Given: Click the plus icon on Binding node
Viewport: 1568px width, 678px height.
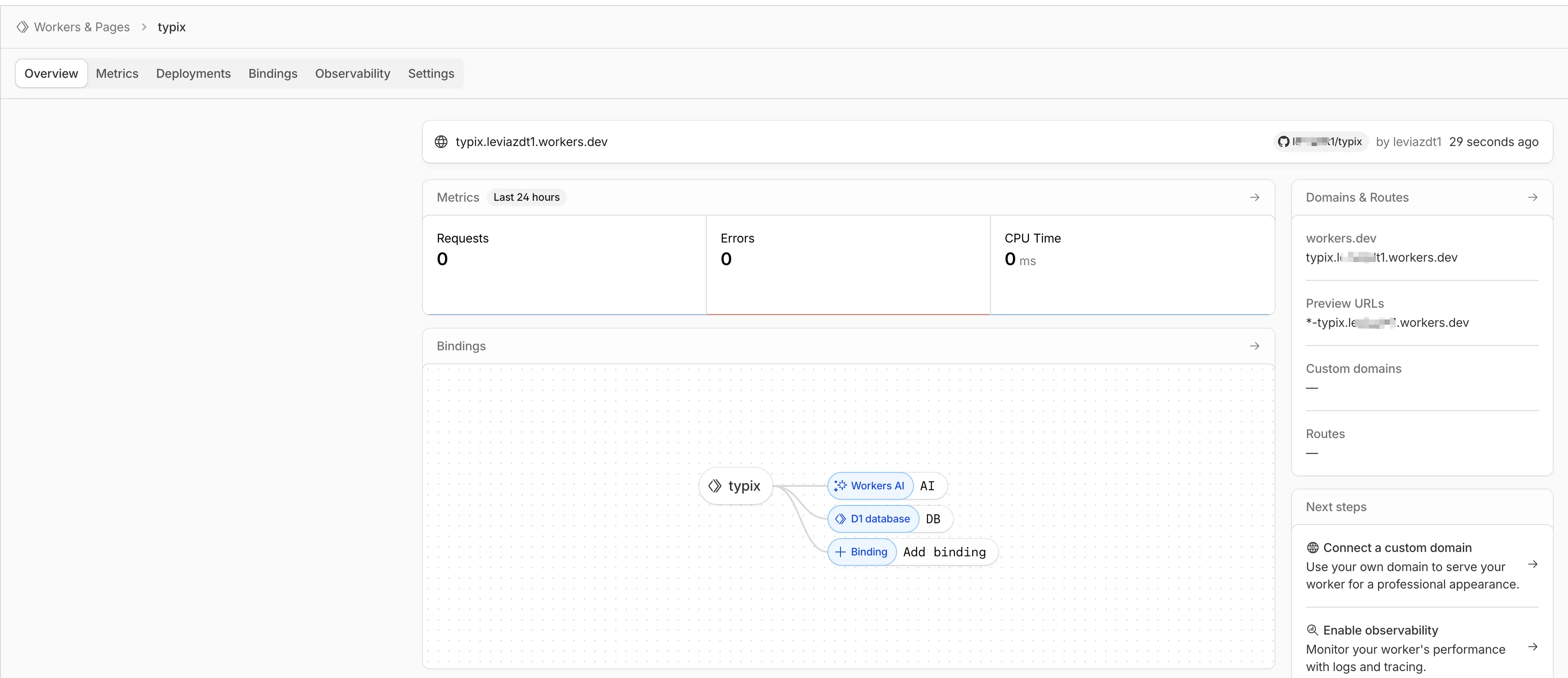Looking at the screenshot, I should click(840, 552).
